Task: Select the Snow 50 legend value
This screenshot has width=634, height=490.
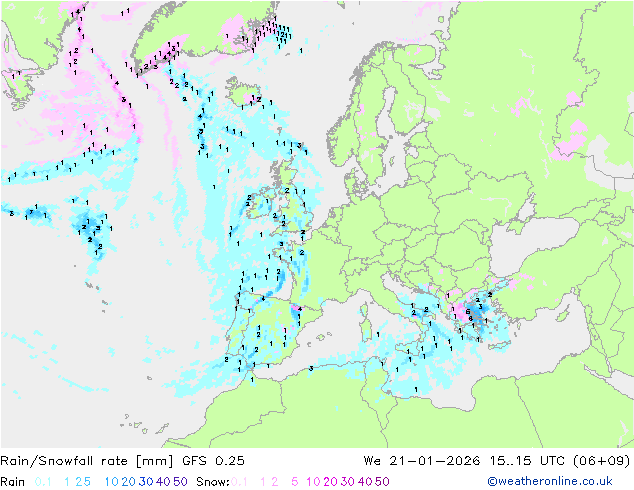Action: tap(382, 482)
